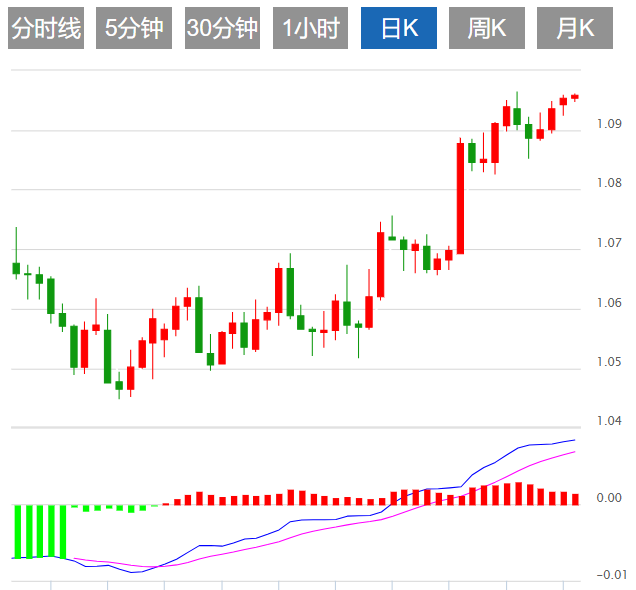The image size is (636, 590).
Task: Select the 30分钟 interval tab
Action: [x=222, y=28]
